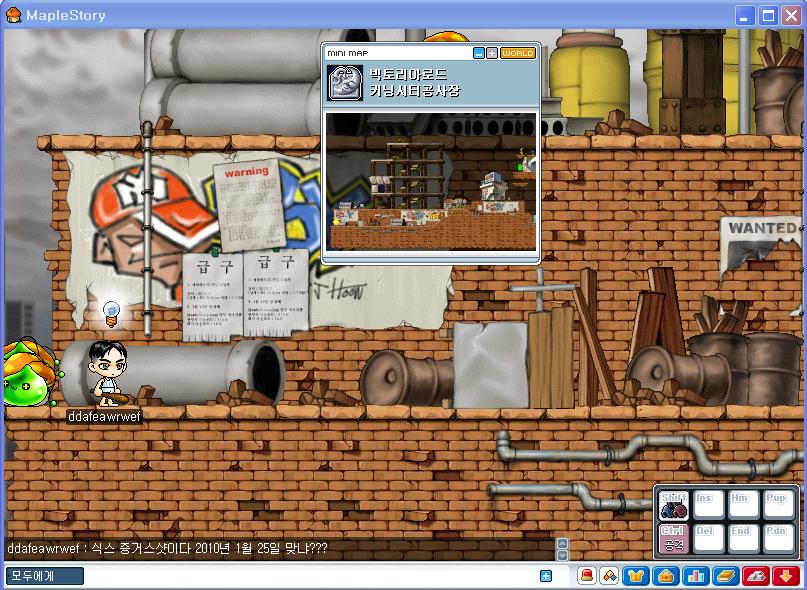Screen dimensions: 807x590
Task: Click the Victoria Road map emblem icon
Action: click(x=346, y=82)
